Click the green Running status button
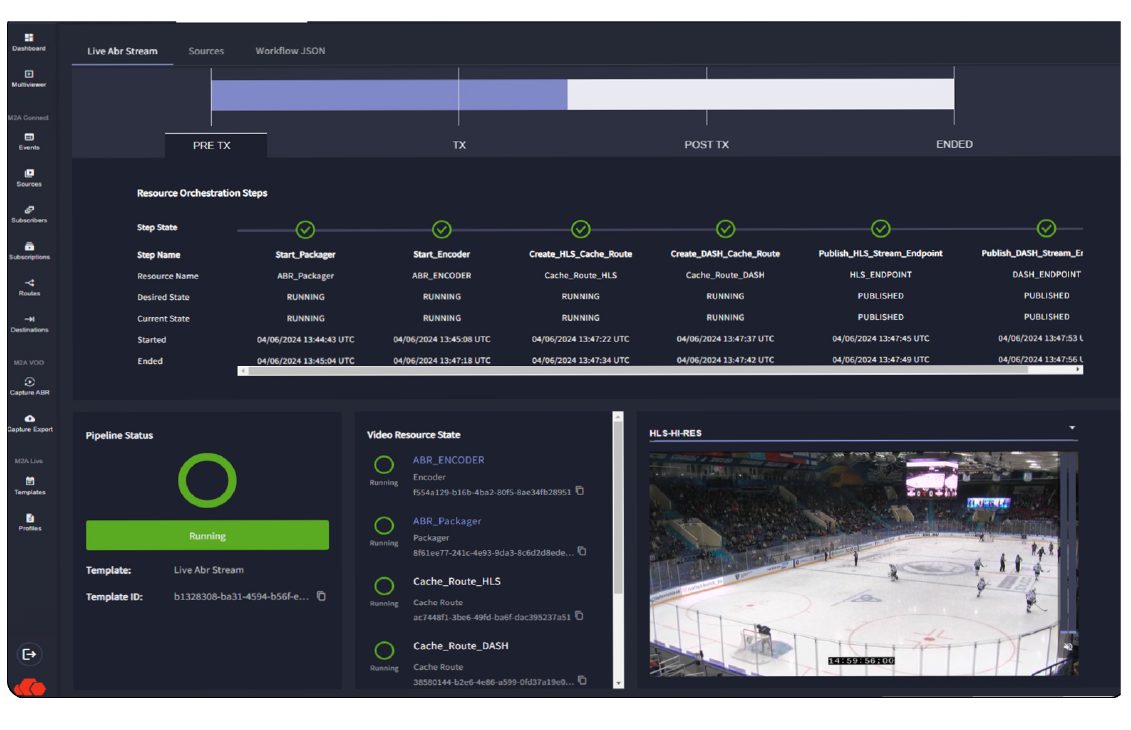 pos(207,536)
